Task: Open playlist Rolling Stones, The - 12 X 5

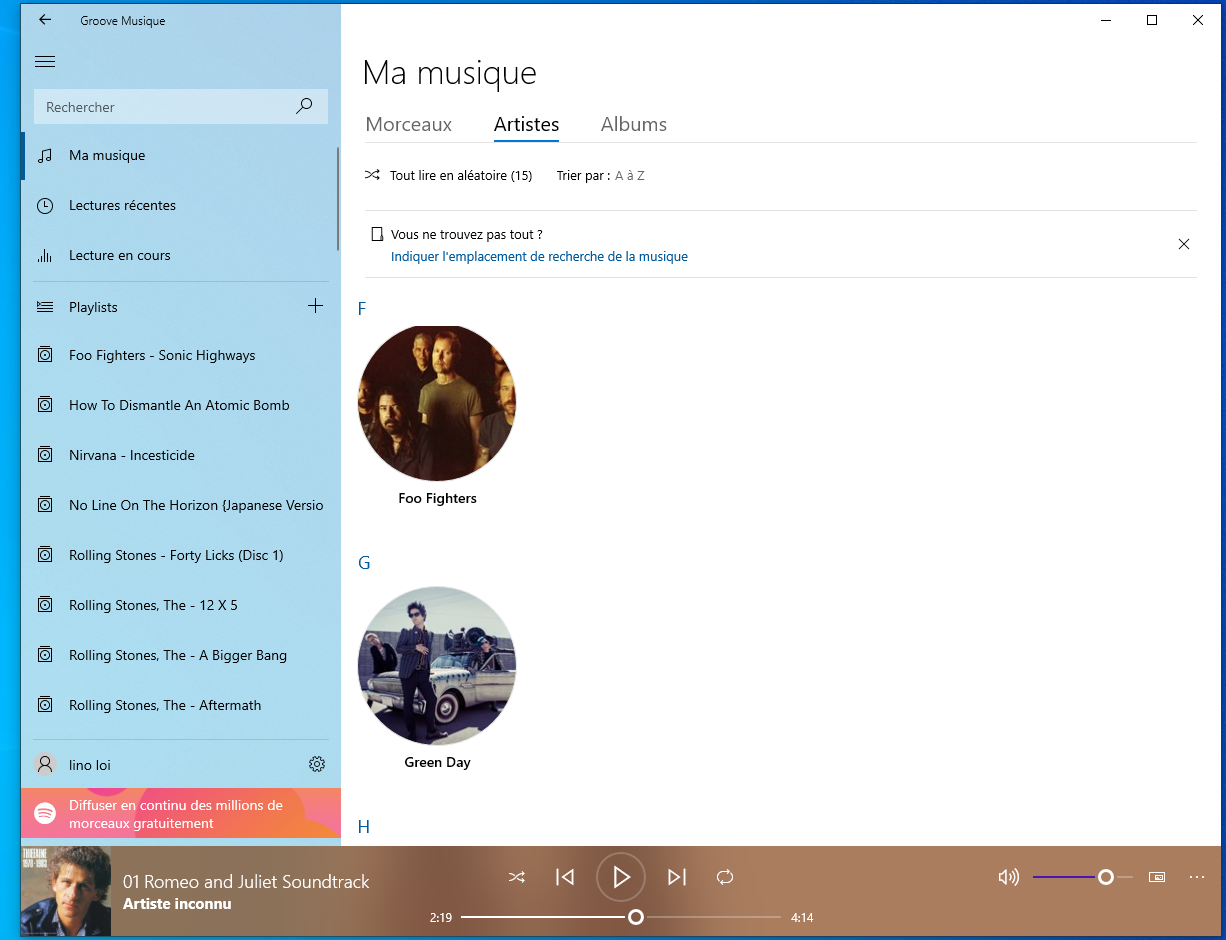Action: click(180, 605)
